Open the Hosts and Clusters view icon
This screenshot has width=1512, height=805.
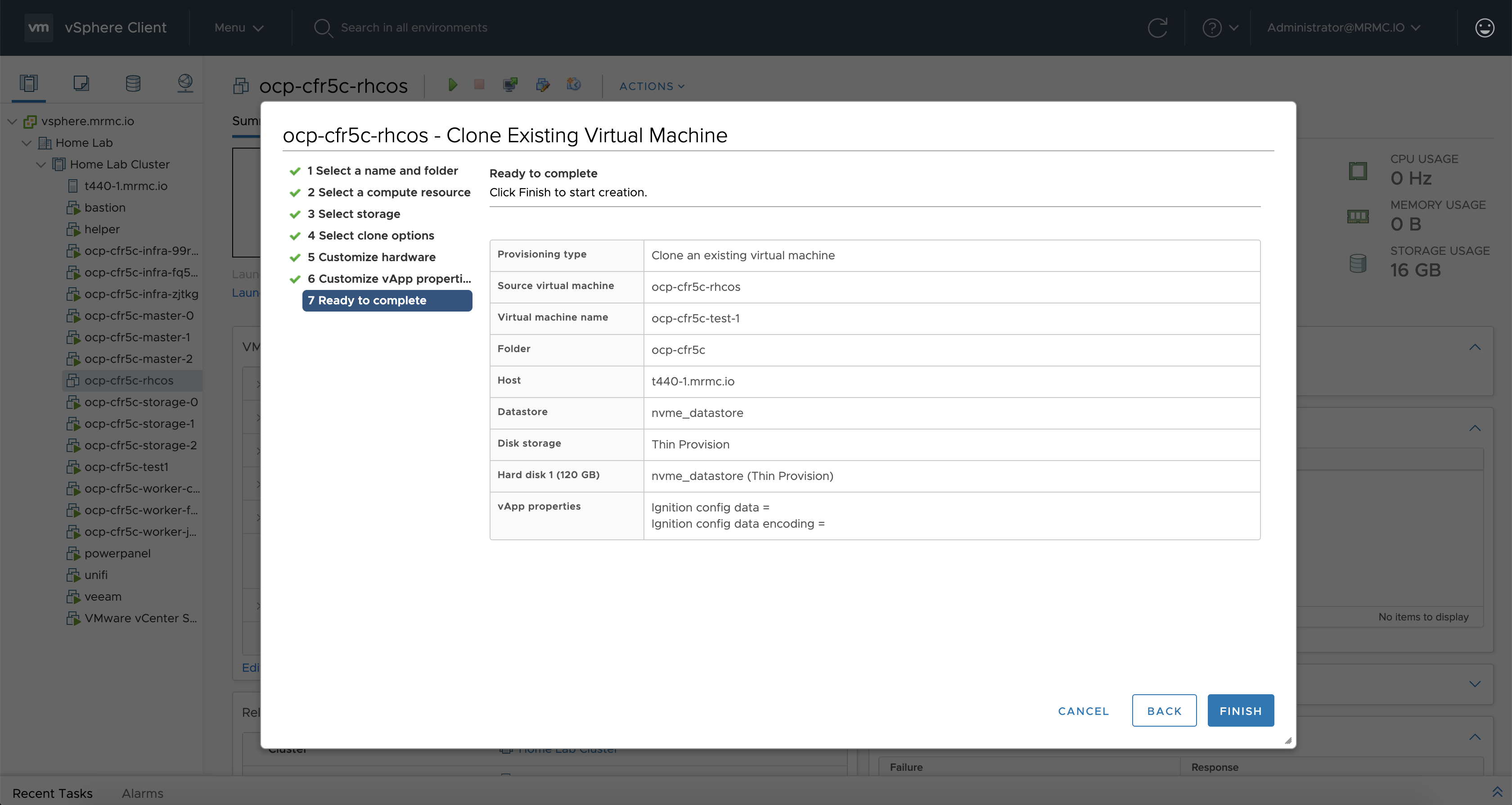click(x=28, y=83)
